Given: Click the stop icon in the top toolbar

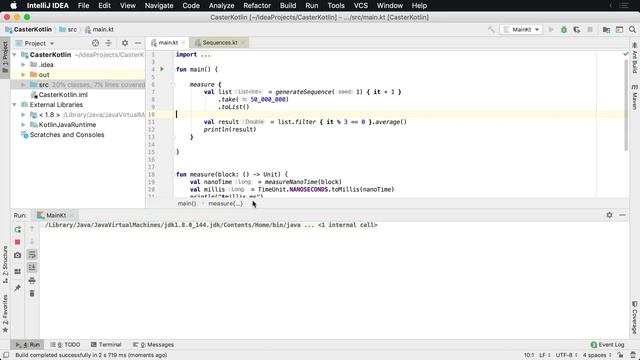Looking at the screenshot, I should (590, 29).
